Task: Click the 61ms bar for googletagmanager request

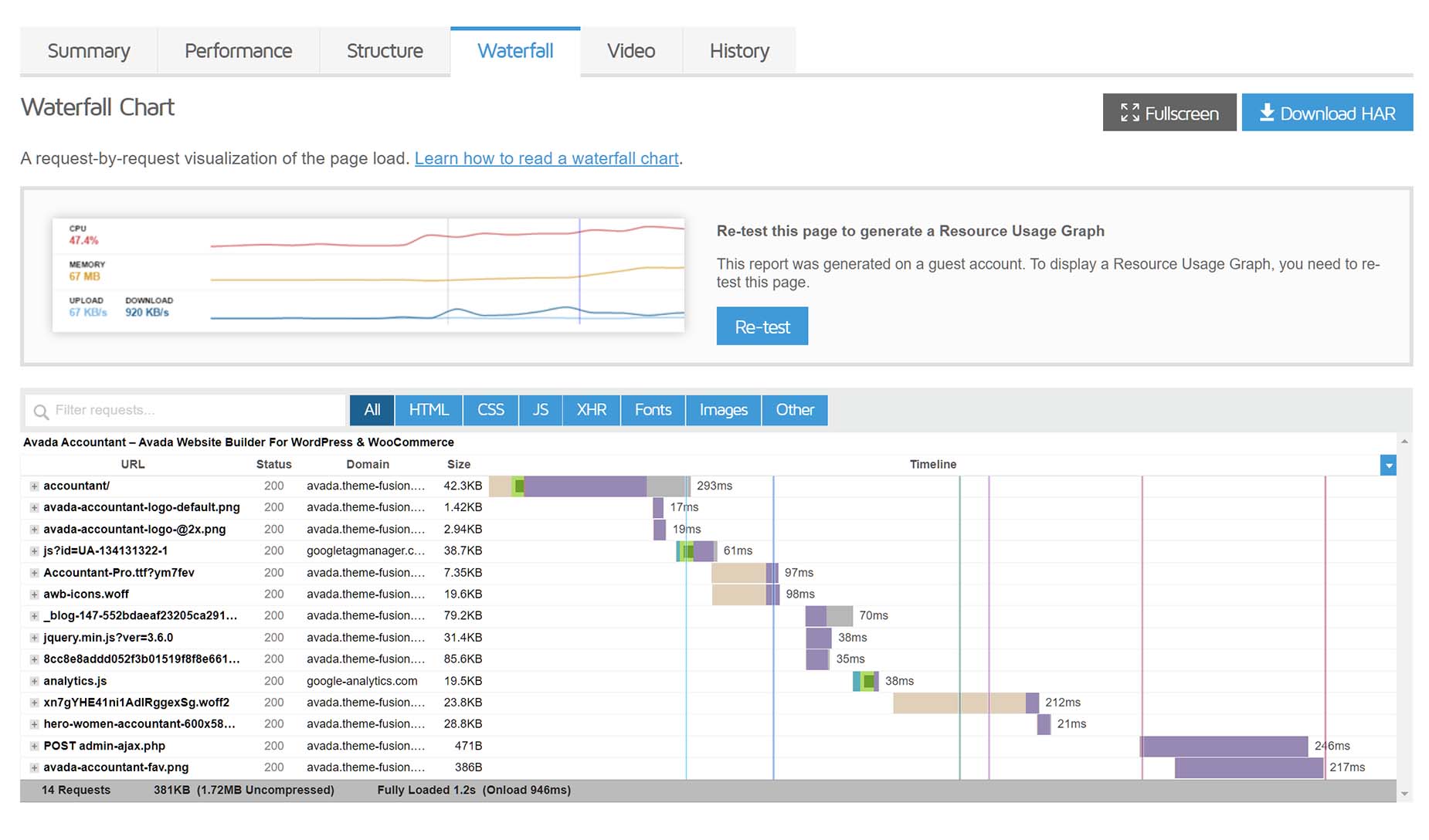Action: [x=696, y=550]
